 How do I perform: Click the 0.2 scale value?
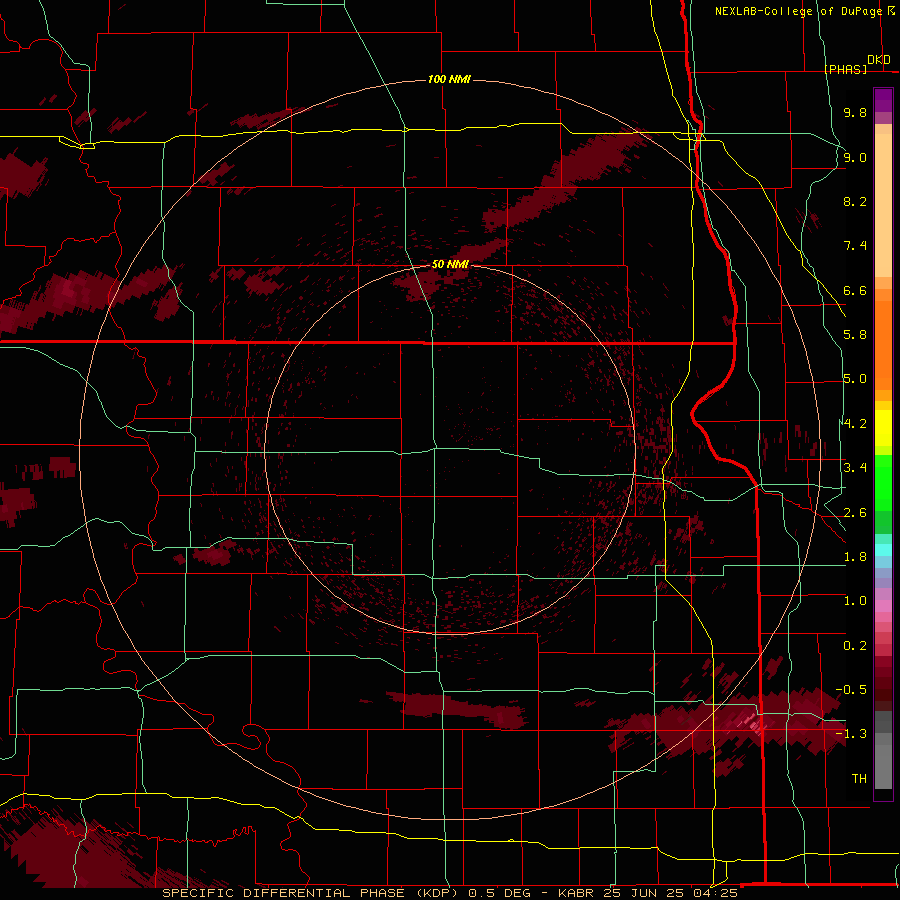(x=855, y=646)
